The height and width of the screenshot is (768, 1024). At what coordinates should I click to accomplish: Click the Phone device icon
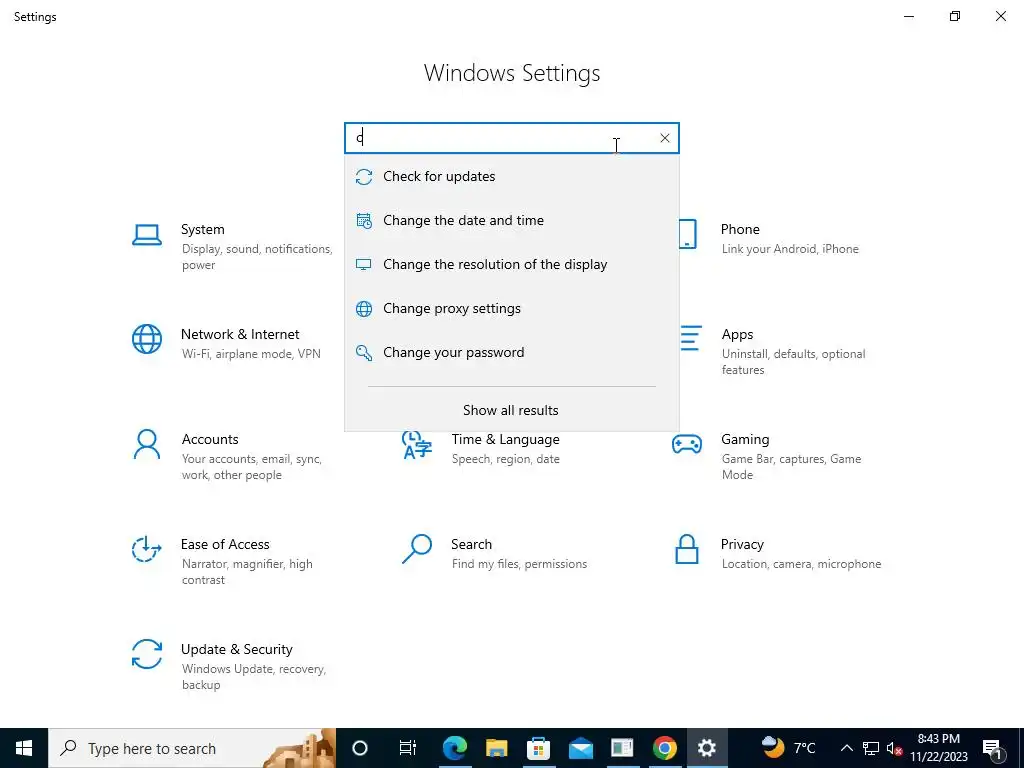[x=688, y=234]
